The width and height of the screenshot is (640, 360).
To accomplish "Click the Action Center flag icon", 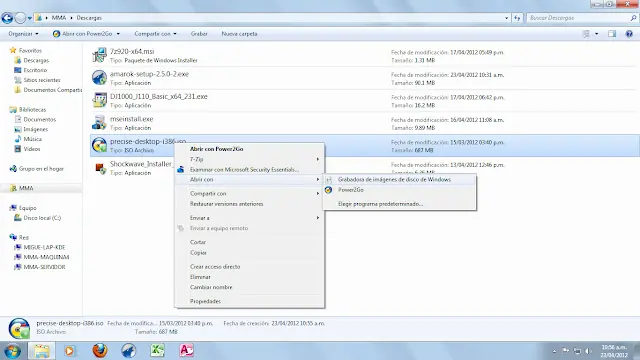I will (x=566, y=351).
